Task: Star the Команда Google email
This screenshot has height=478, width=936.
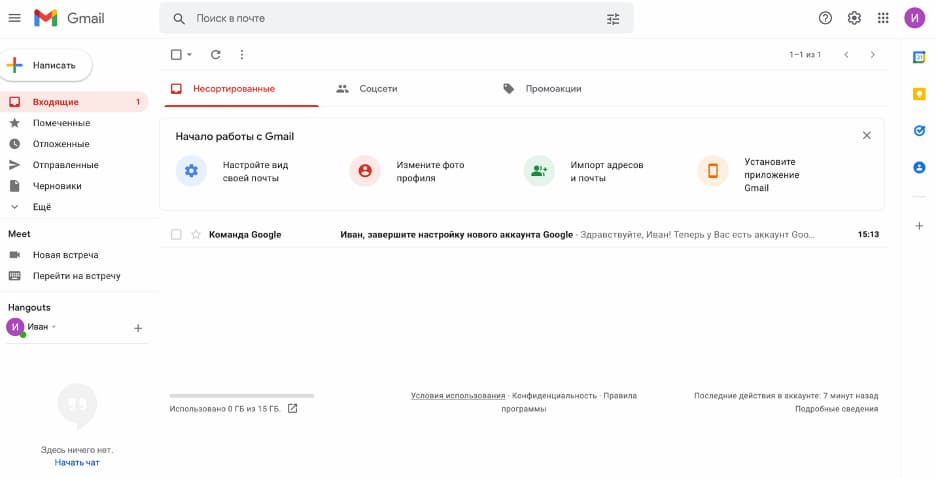Action: point(196,235)
